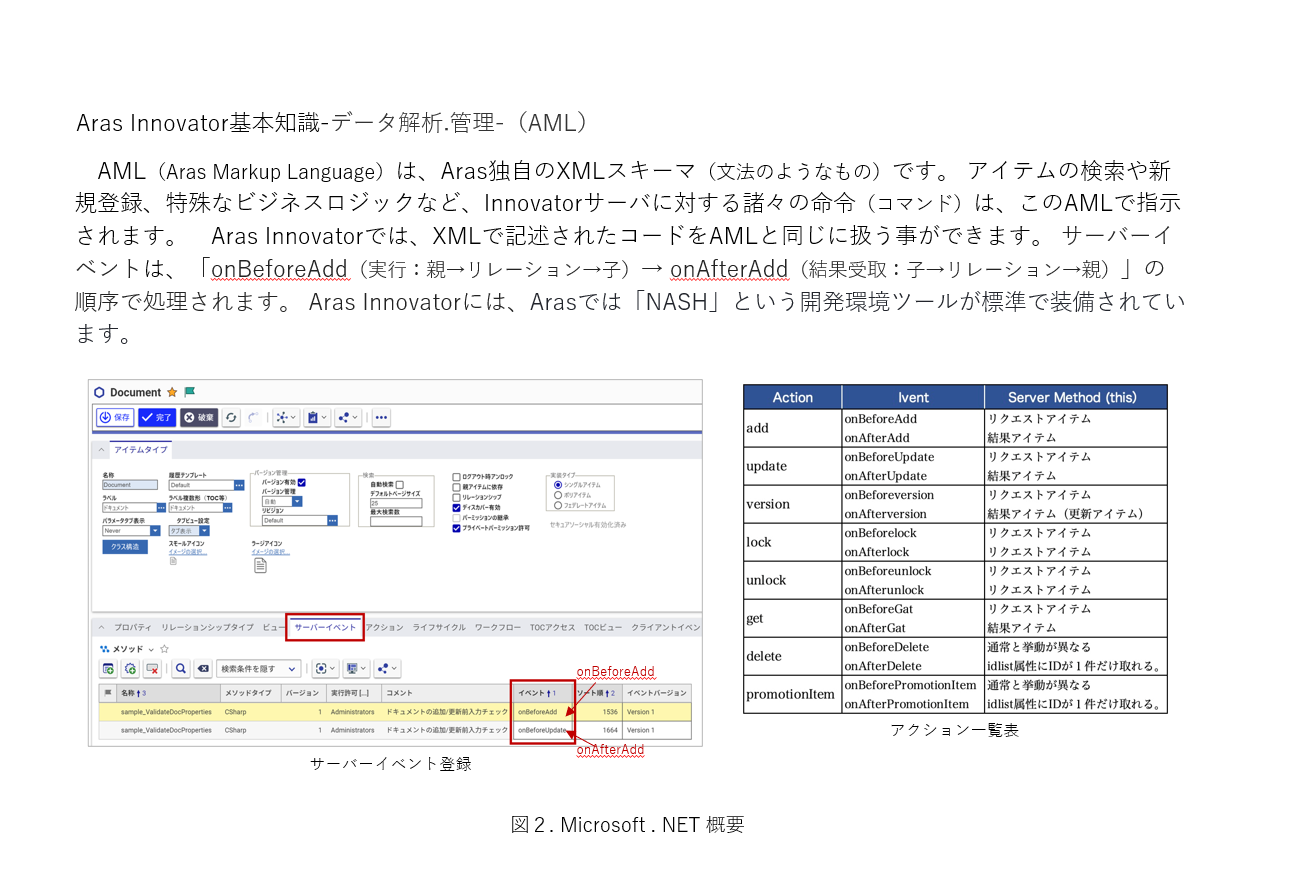Click the 破棄 discard button
The image size is (1297, 875).
click(x=199, y=417)
